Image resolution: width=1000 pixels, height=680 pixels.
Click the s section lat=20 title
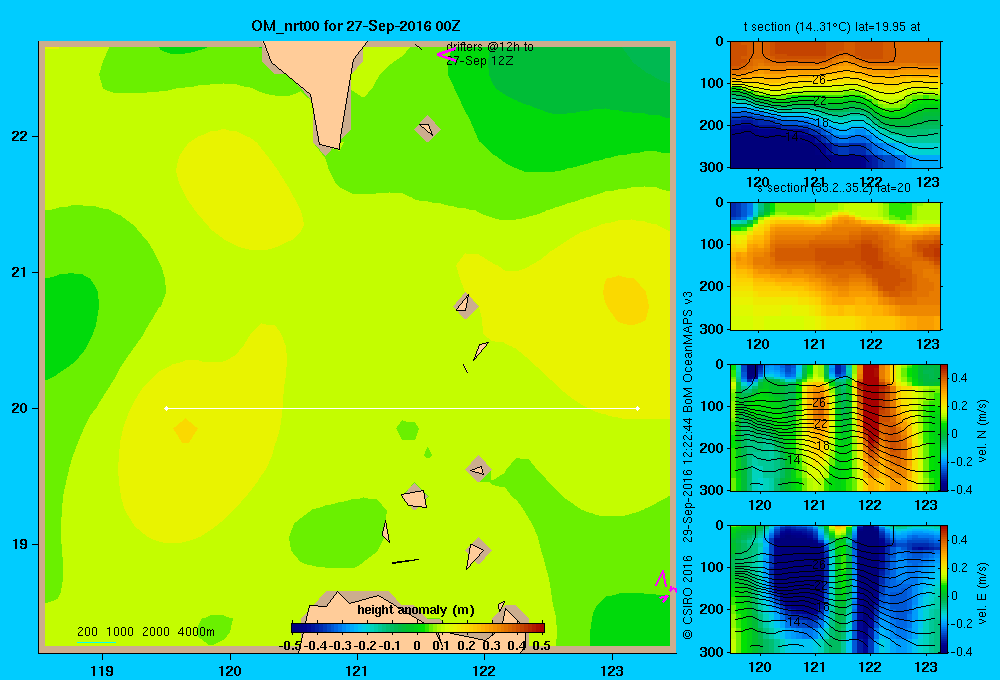[x=833, y=188]
